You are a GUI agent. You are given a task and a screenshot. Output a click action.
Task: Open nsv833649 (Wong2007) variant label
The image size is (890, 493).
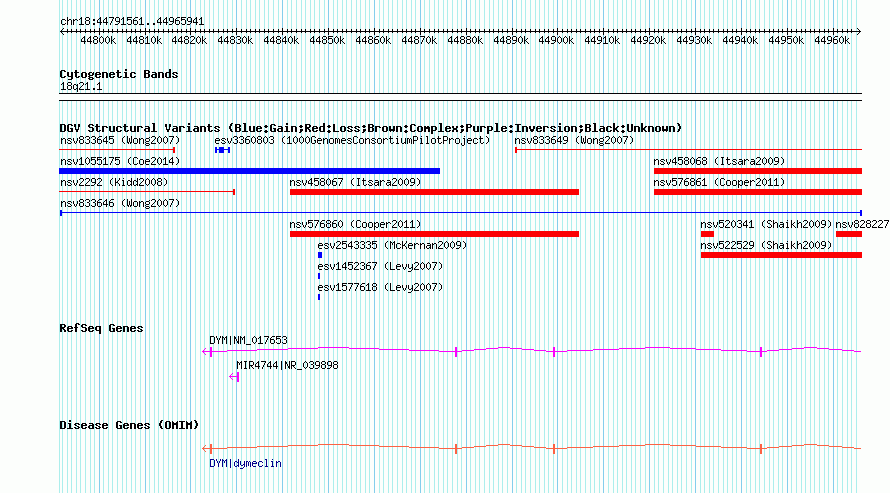tap(574, 140)
